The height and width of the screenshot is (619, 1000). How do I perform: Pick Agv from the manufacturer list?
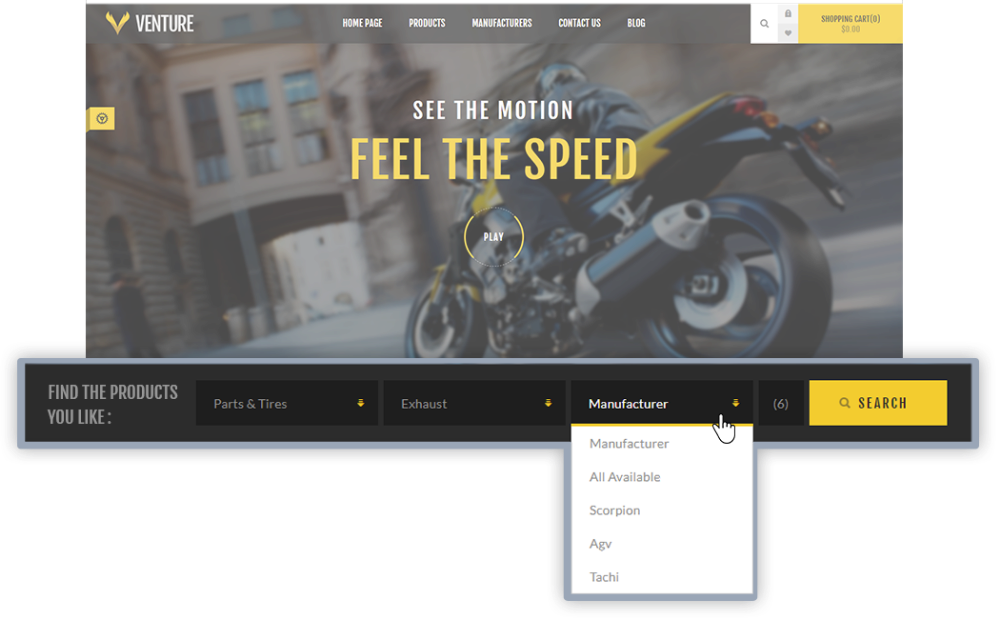pos(601,544)
